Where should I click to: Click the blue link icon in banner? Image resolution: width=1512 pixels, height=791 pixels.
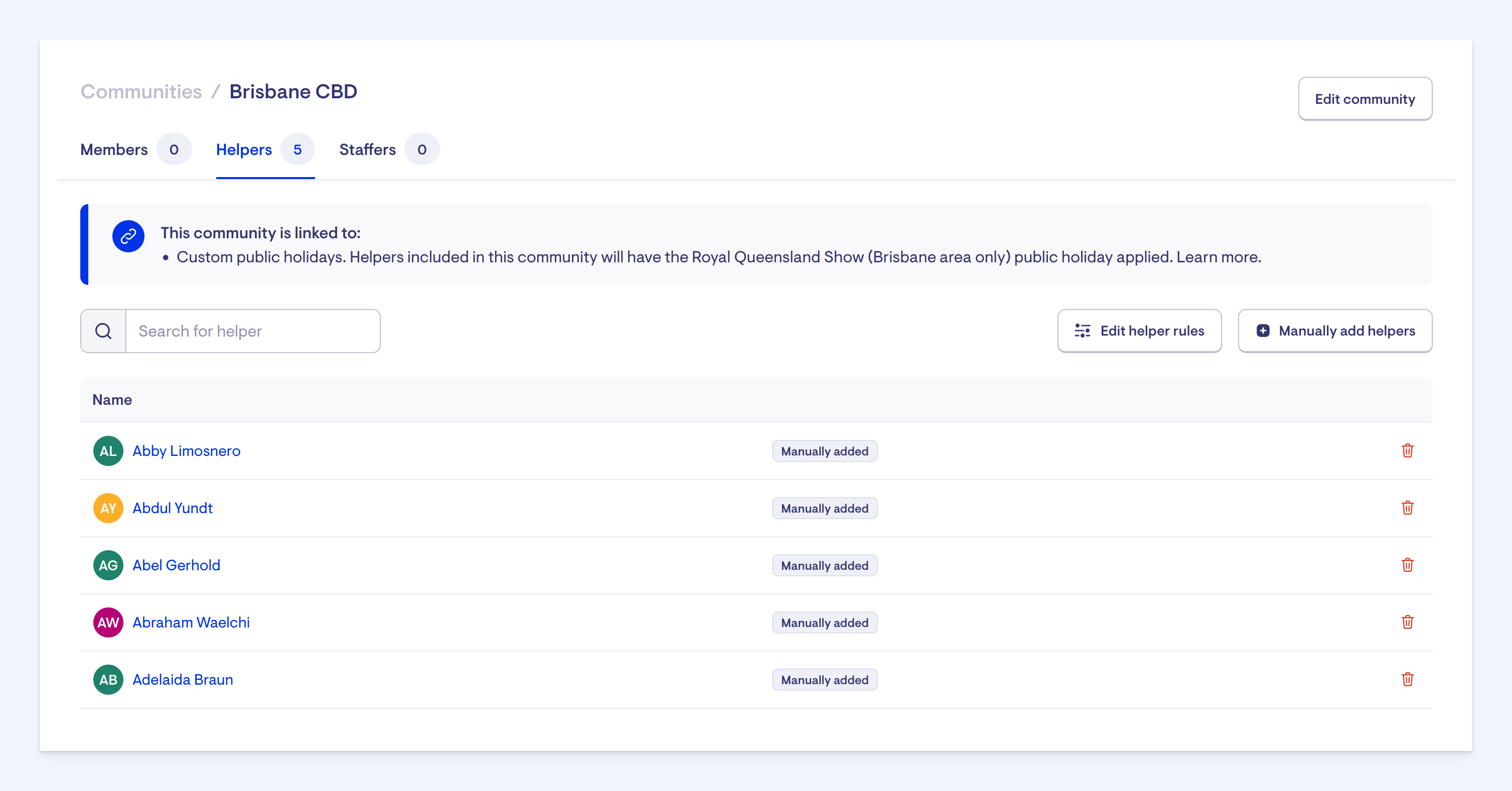[x=128, y=236]
